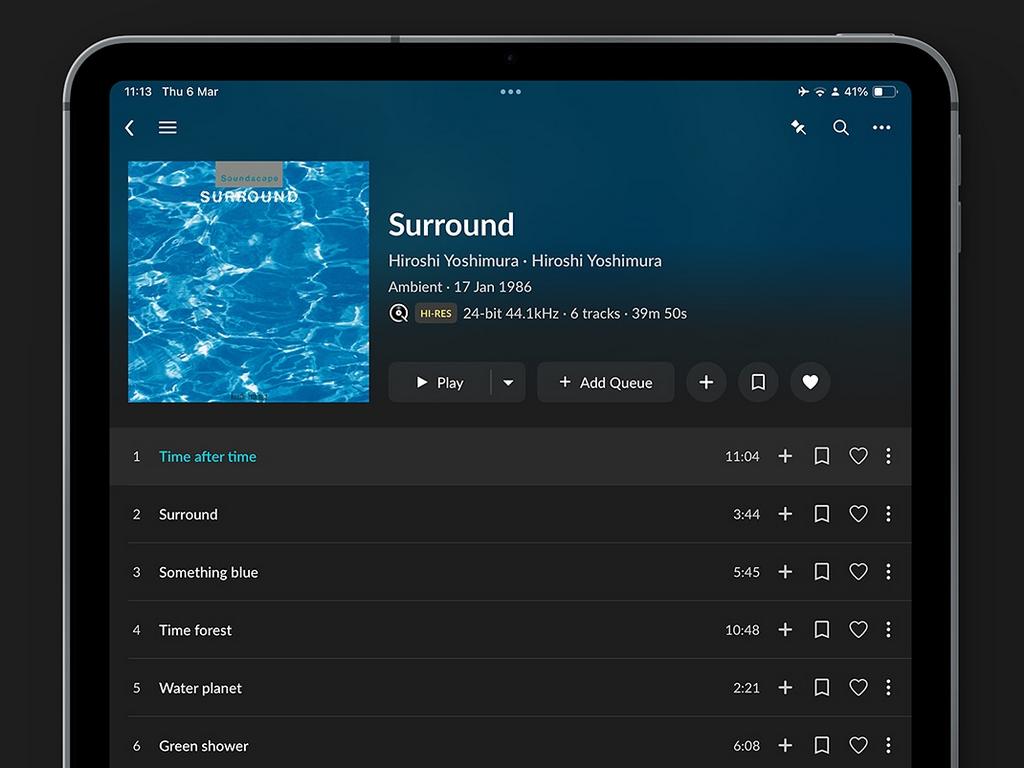Open the hamburger navigation menu
1024x768 pixels.
click(167, 128)
